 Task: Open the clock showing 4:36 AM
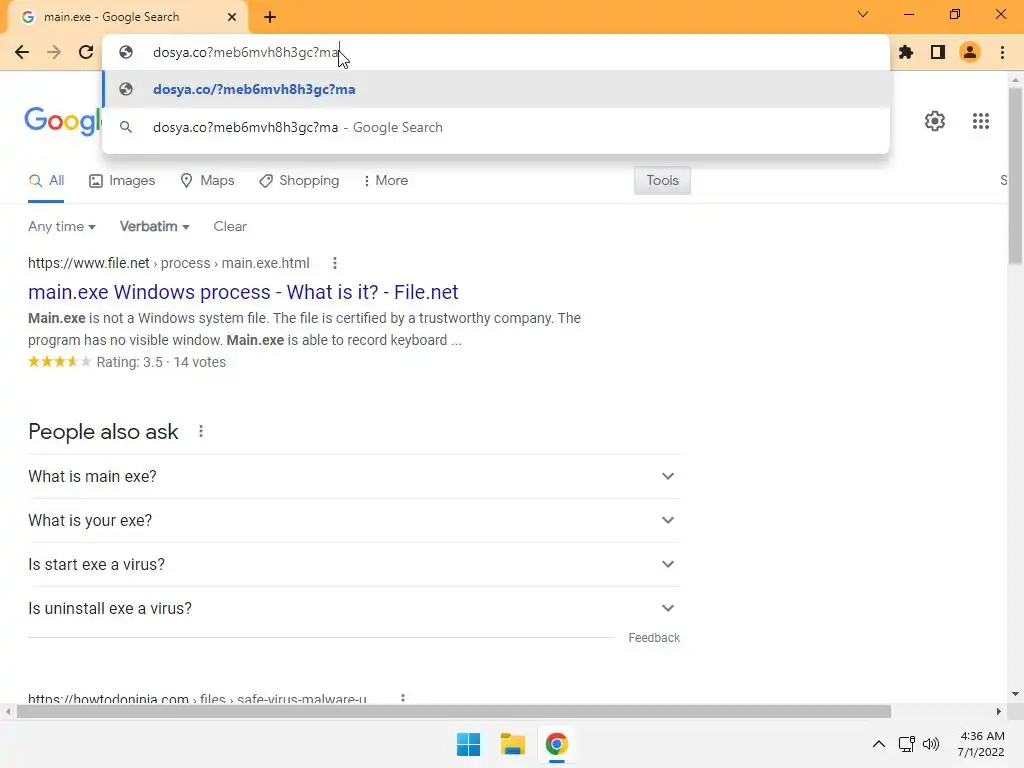coord(981,744)
